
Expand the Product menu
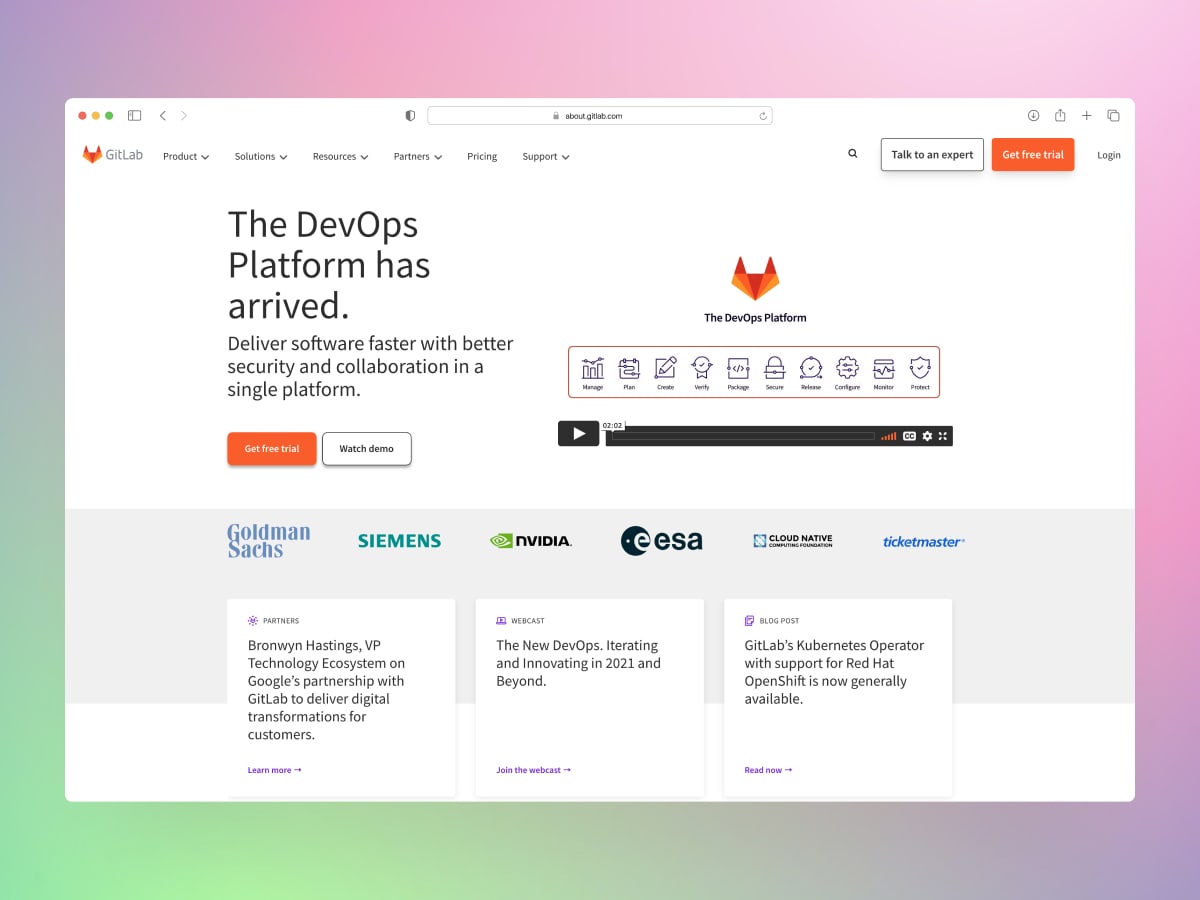point(186,156)
